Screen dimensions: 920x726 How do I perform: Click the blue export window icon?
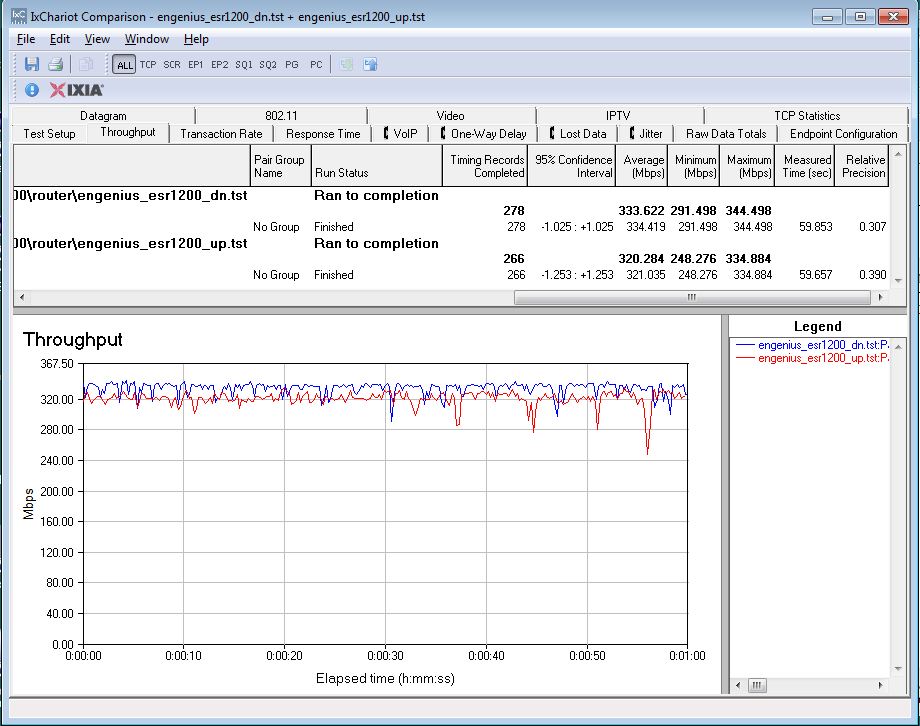(x=370, y=64)
